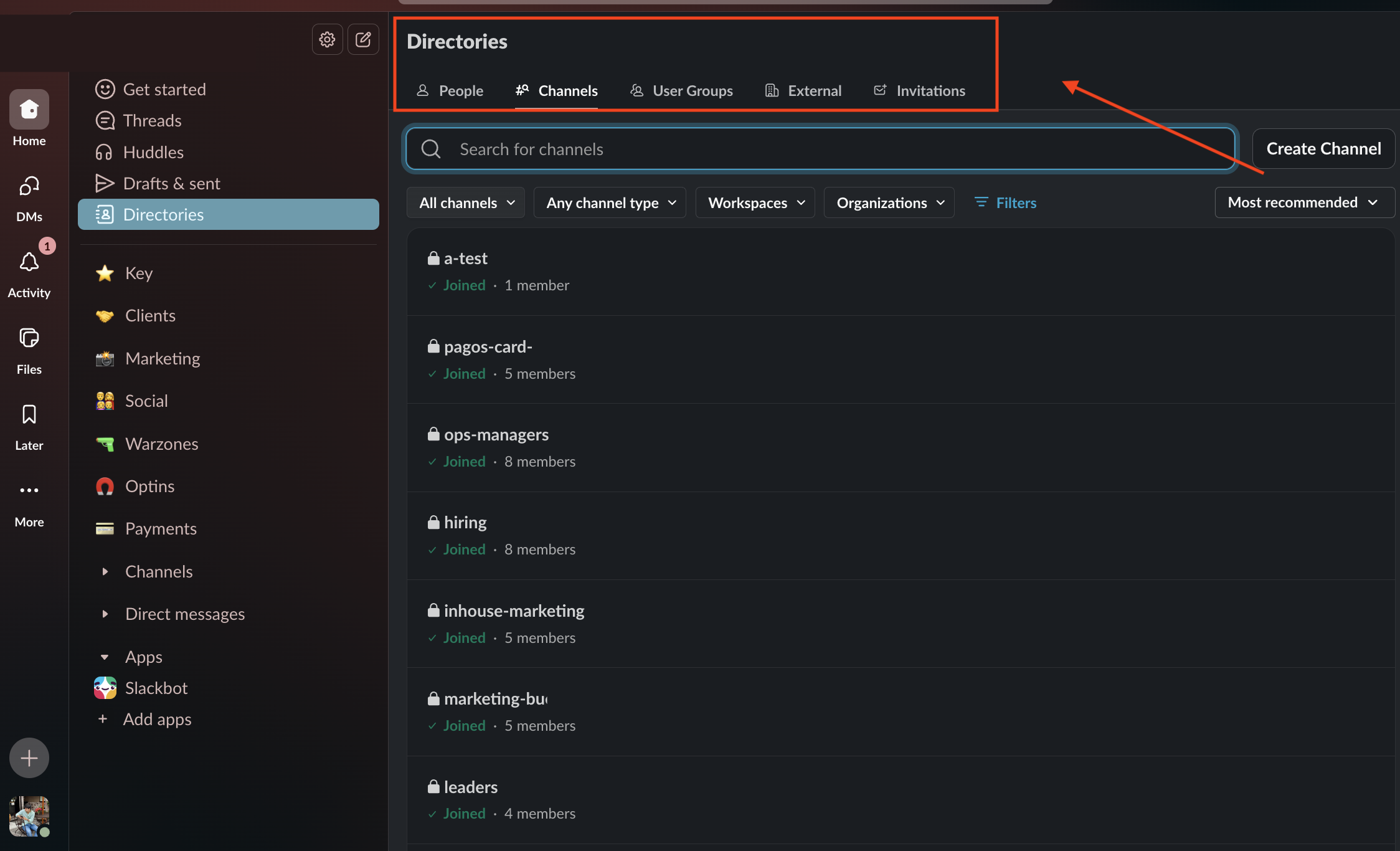Click the More ellipsis icon

(29, 491)
